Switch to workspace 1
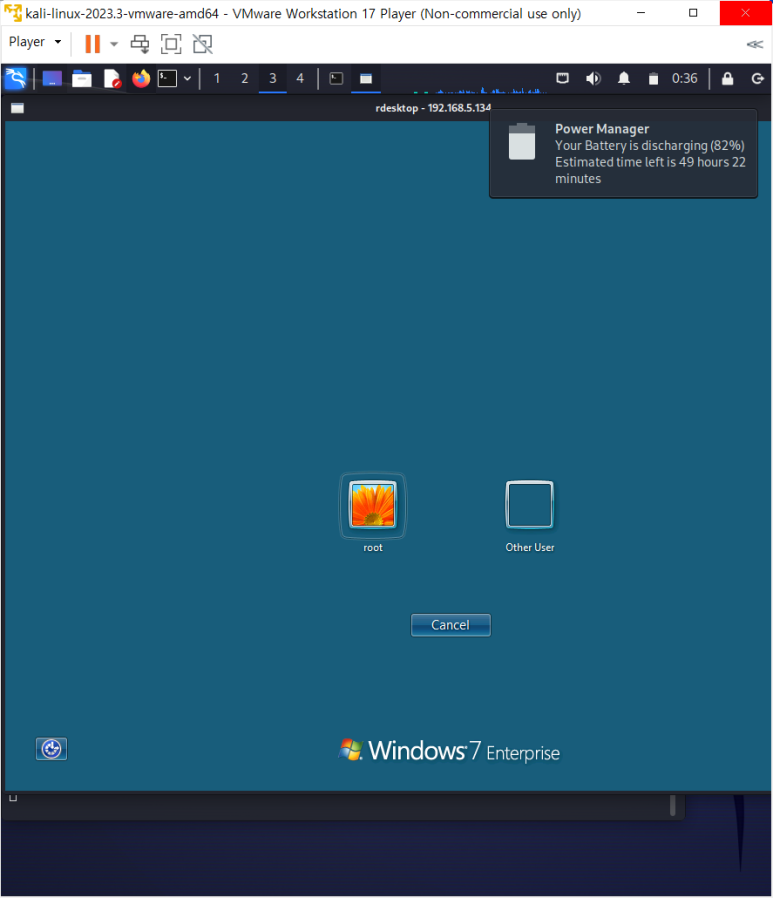 coord(217,78)
